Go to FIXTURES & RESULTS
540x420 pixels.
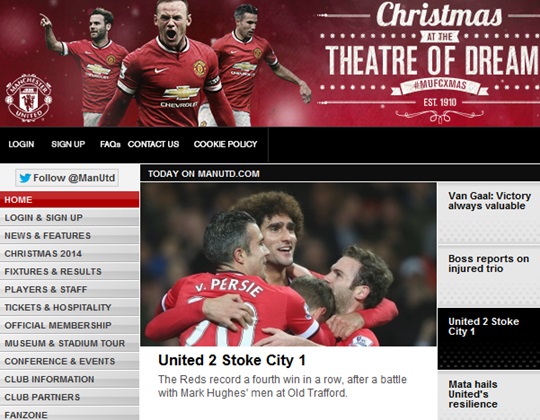pyautogui.click(x=70, y=271)
